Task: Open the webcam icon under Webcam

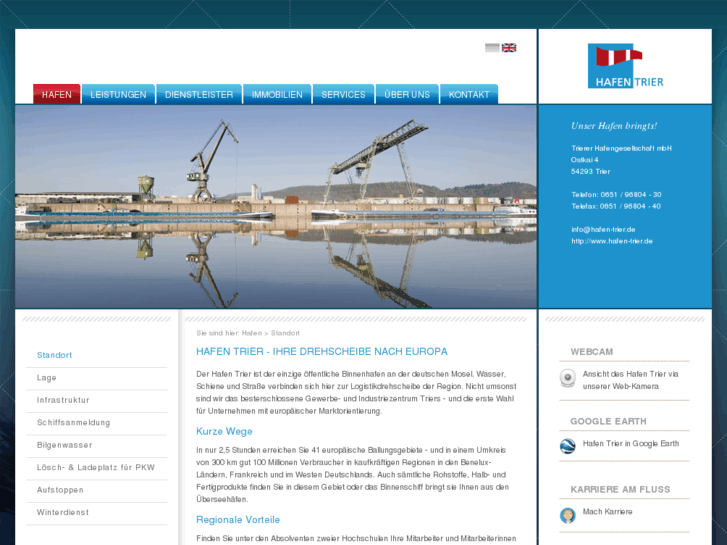Action: 568,378
